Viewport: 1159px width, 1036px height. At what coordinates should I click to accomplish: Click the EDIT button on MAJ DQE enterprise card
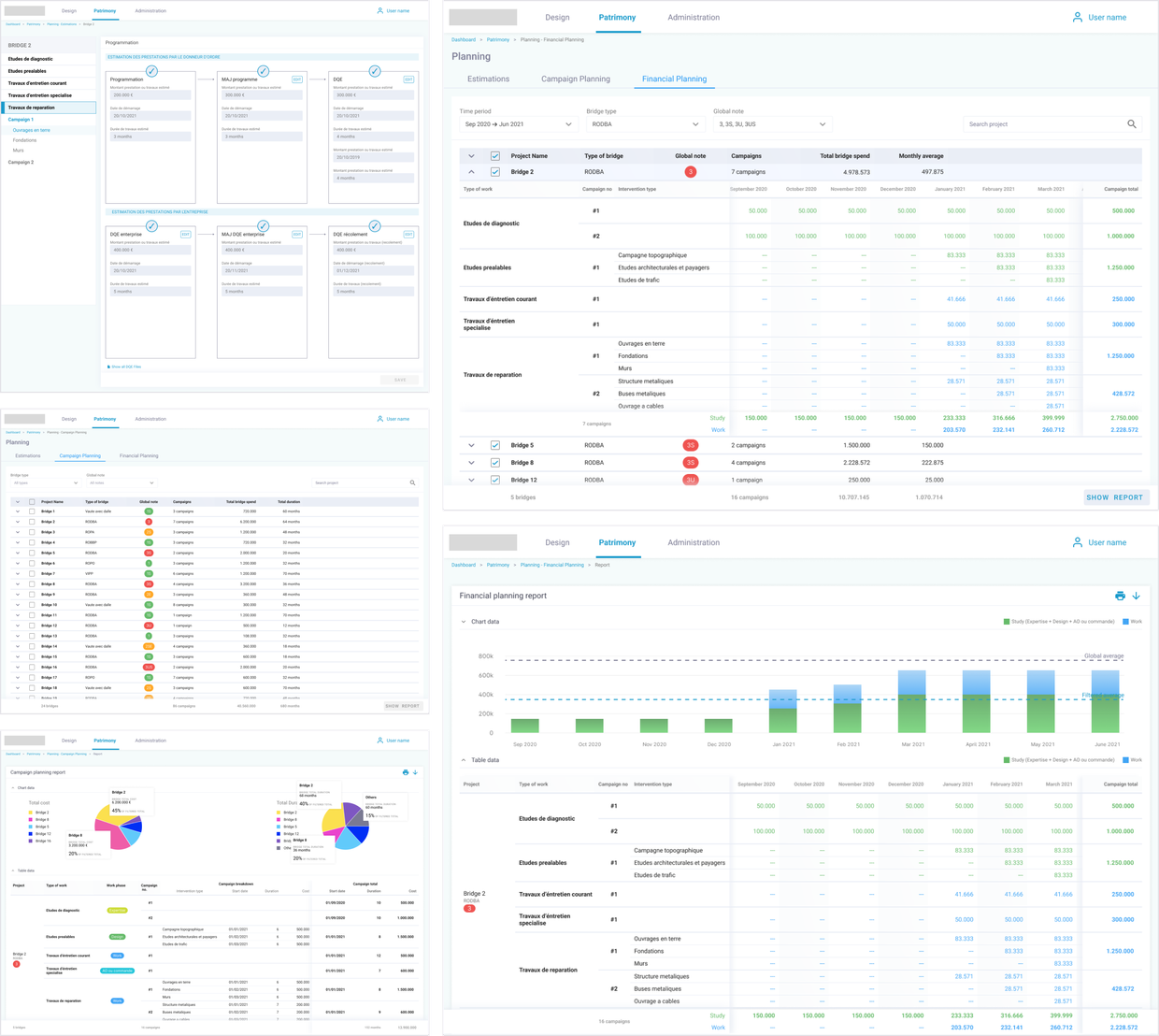click(296, 234)
